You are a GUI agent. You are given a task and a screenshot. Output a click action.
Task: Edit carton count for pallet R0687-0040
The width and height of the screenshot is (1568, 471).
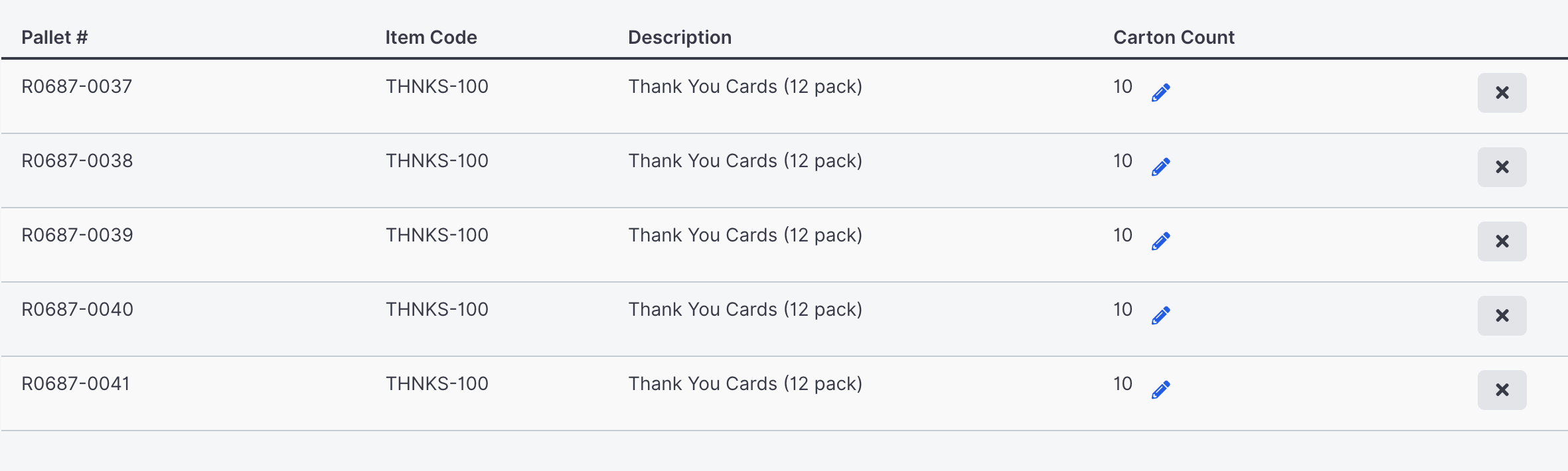1160,316
